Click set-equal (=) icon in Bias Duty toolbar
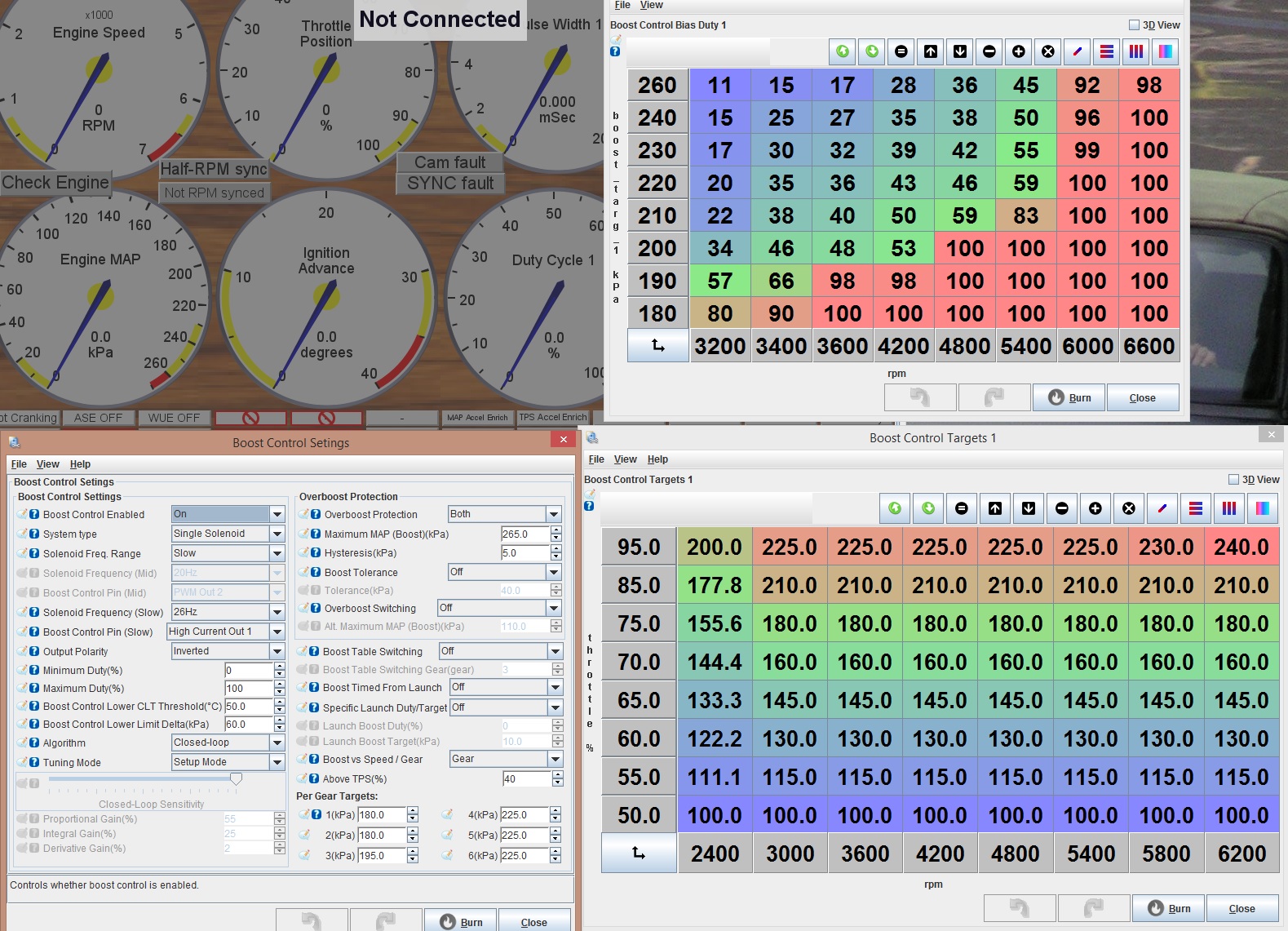This screenshot has width=1288, height=931. (x=901, y=51)
